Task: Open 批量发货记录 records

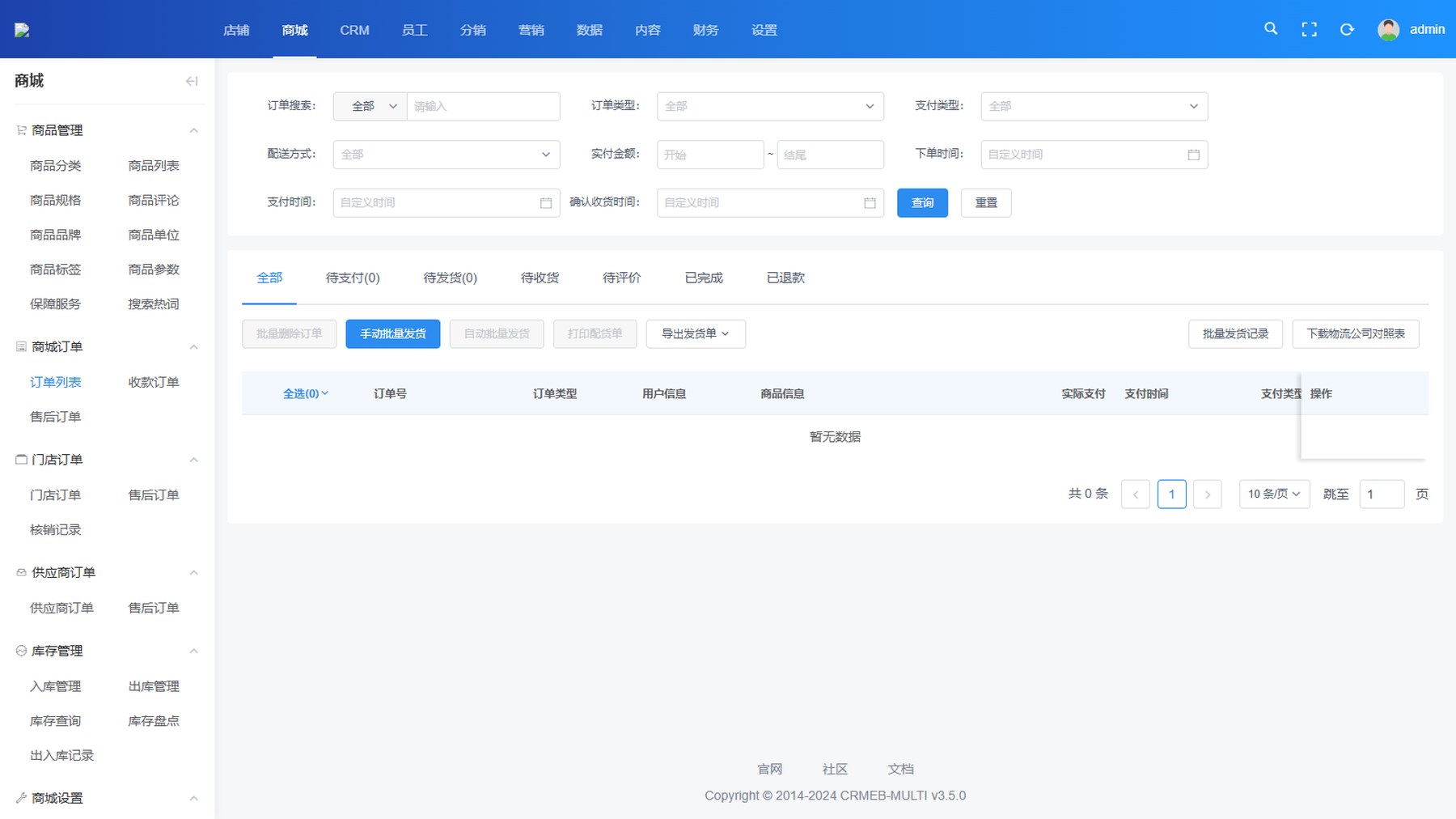Action: pyautogui.click(x=1235, y=333)
